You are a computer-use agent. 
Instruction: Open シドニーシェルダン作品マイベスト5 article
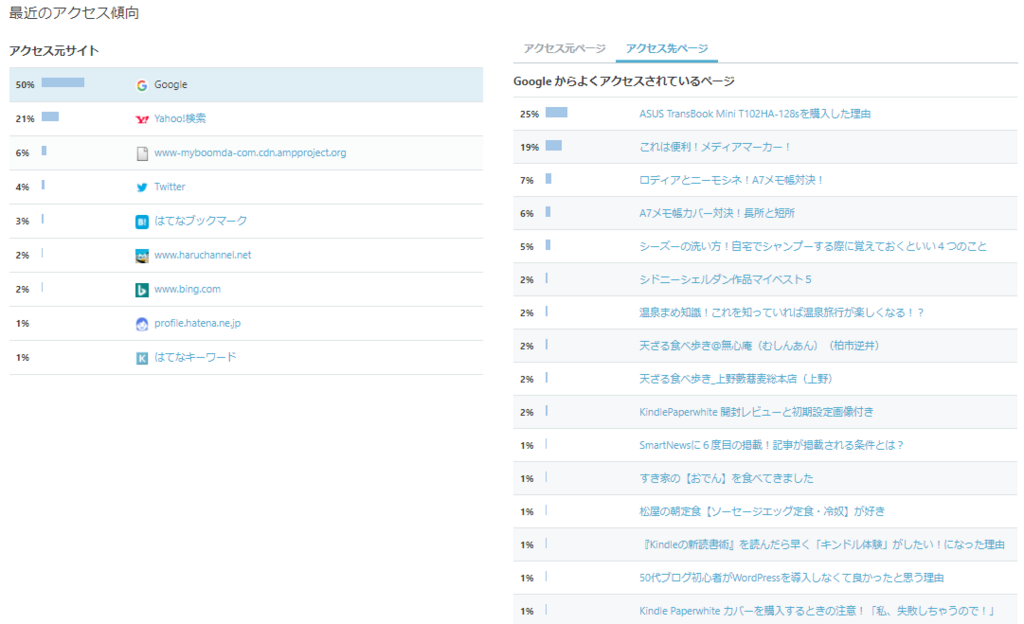tap(725, 279)
